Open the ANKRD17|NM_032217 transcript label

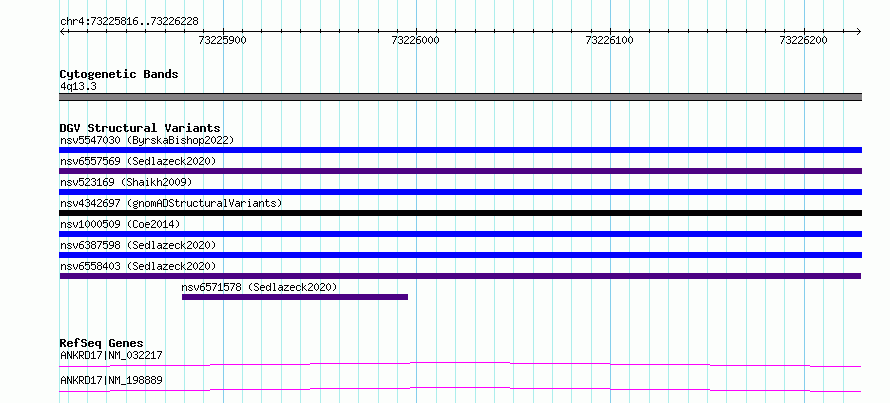pos(111,356)
